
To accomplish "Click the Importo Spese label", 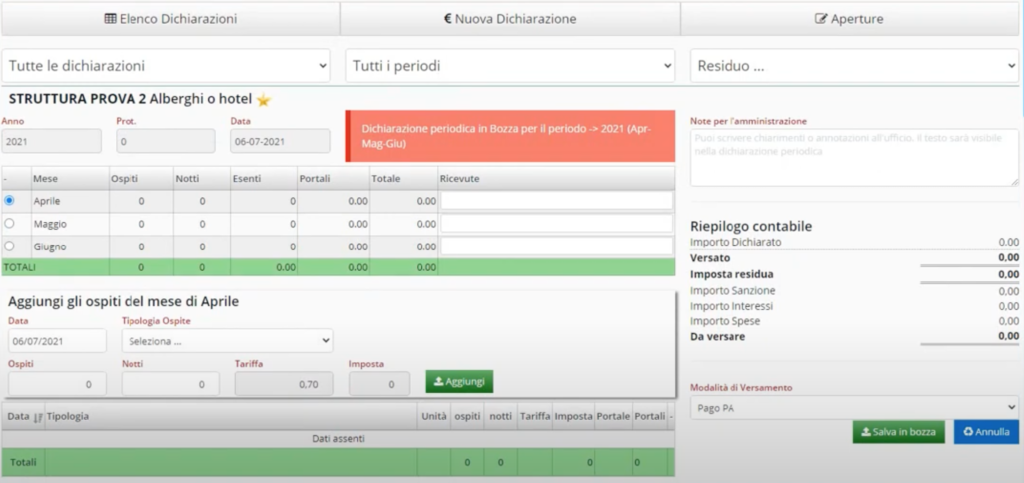I will click(x=725, y=321).
